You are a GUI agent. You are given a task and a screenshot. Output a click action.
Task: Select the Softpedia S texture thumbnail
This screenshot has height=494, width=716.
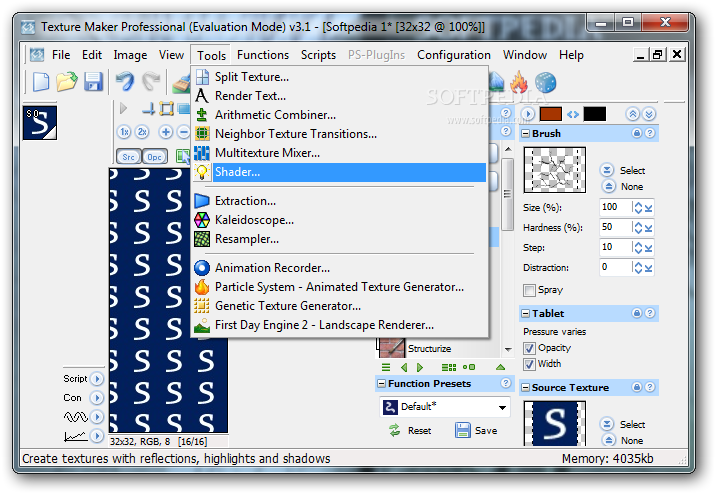click(x=40, y=123)
